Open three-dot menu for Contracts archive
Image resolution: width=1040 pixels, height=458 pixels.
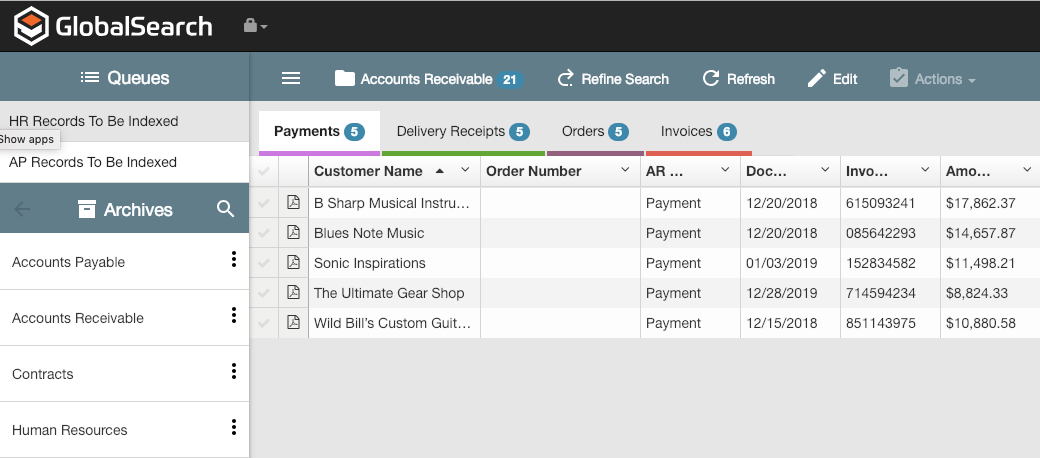click(x=234, y=372)
